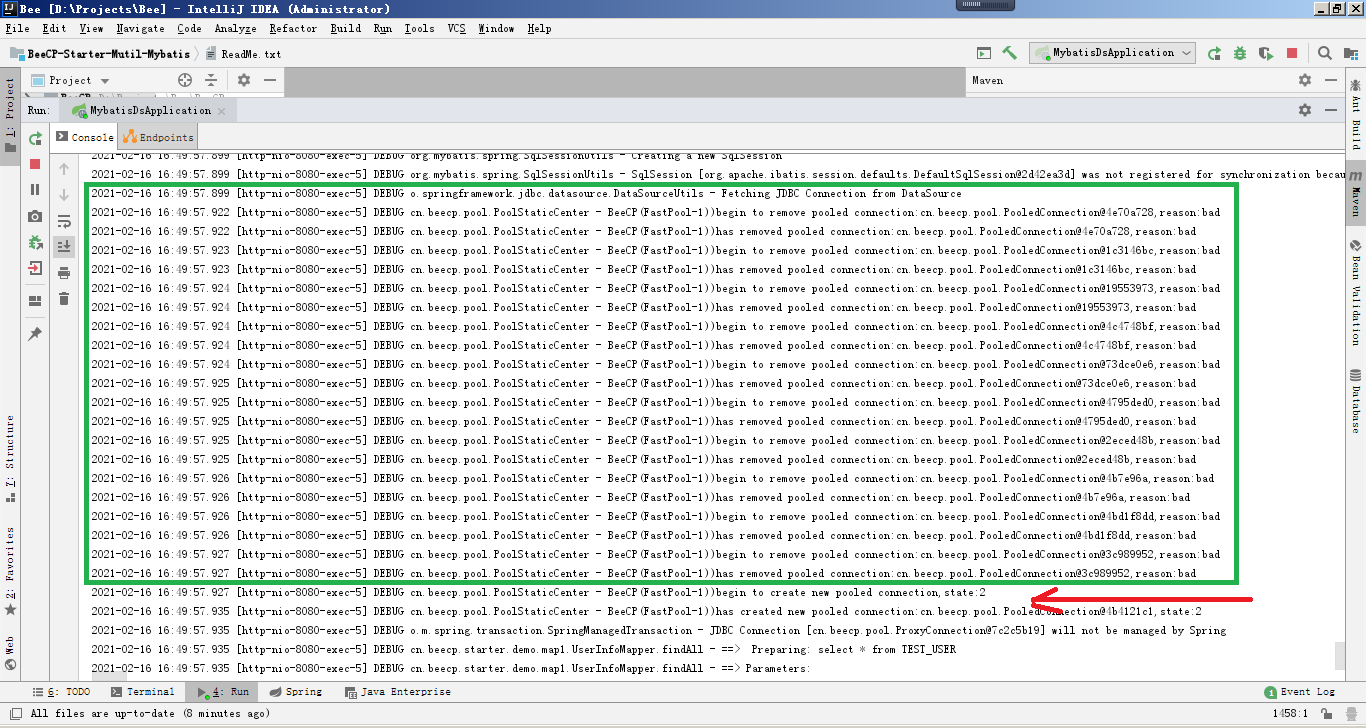
Task: Run with coverage from main toolbar
Action: click(x=1266, y=53)
